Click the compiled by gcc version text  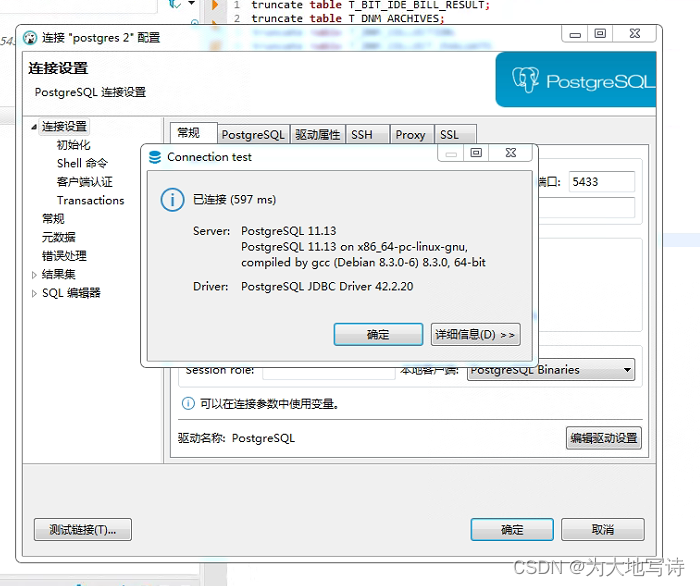click(363, 262)
